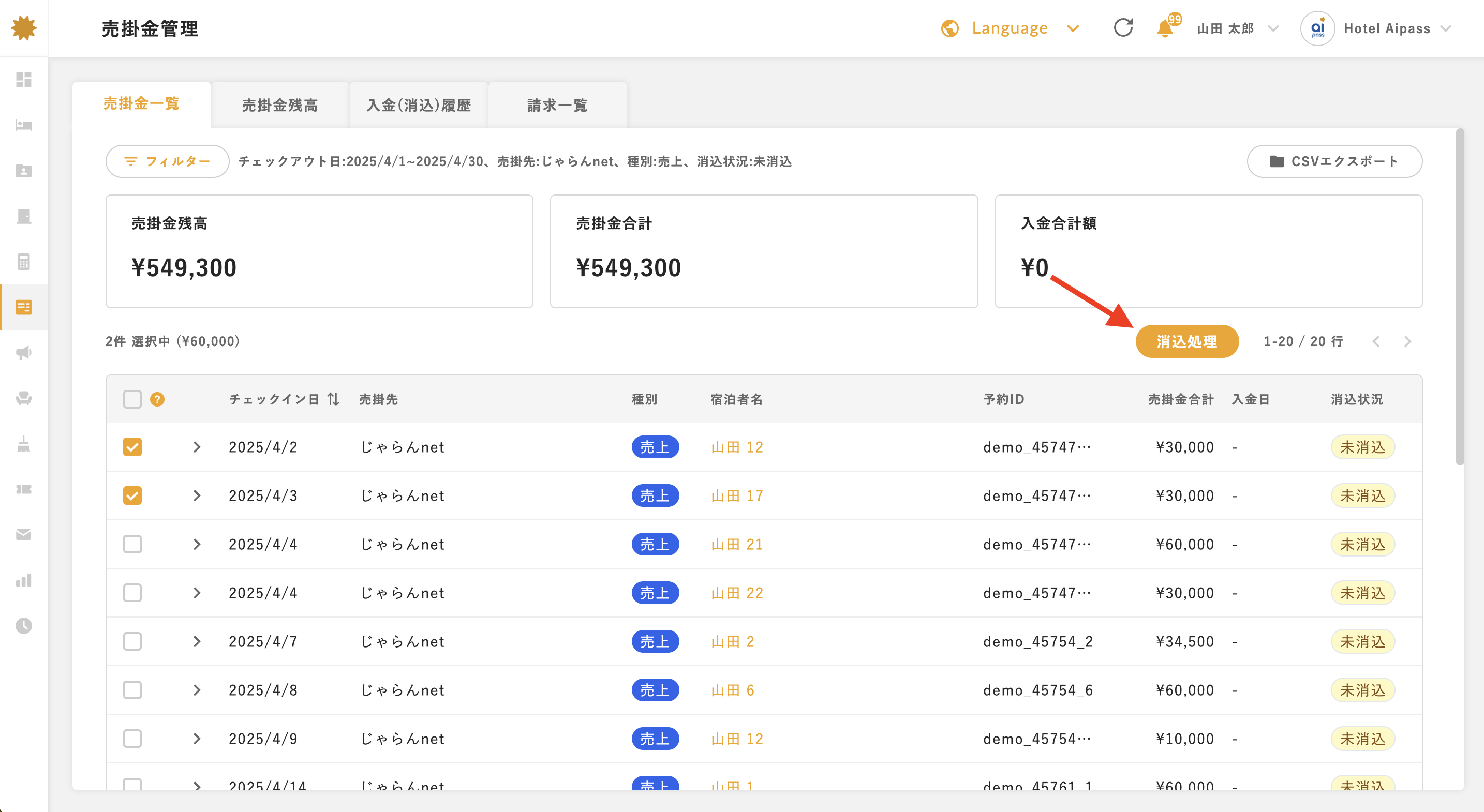Expand the 山田 22 row details
This screenshot has height=812, width=1484.
197,593
